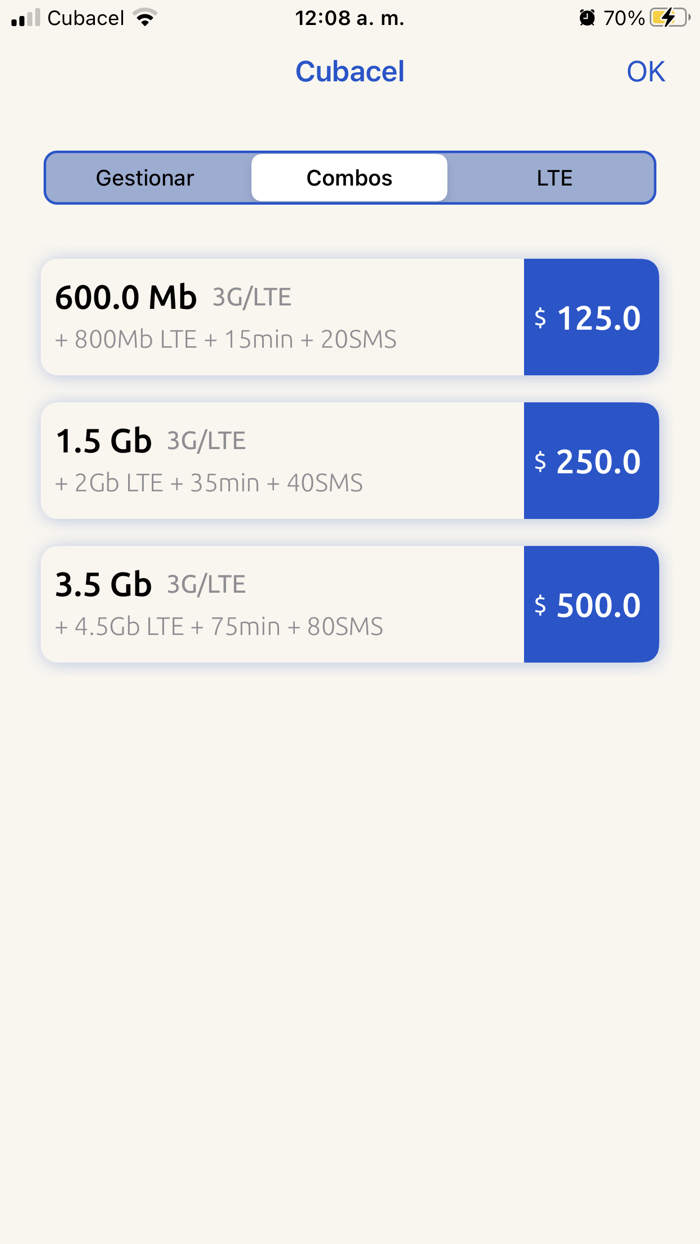Tap OK to confirm

click(646, 71)
